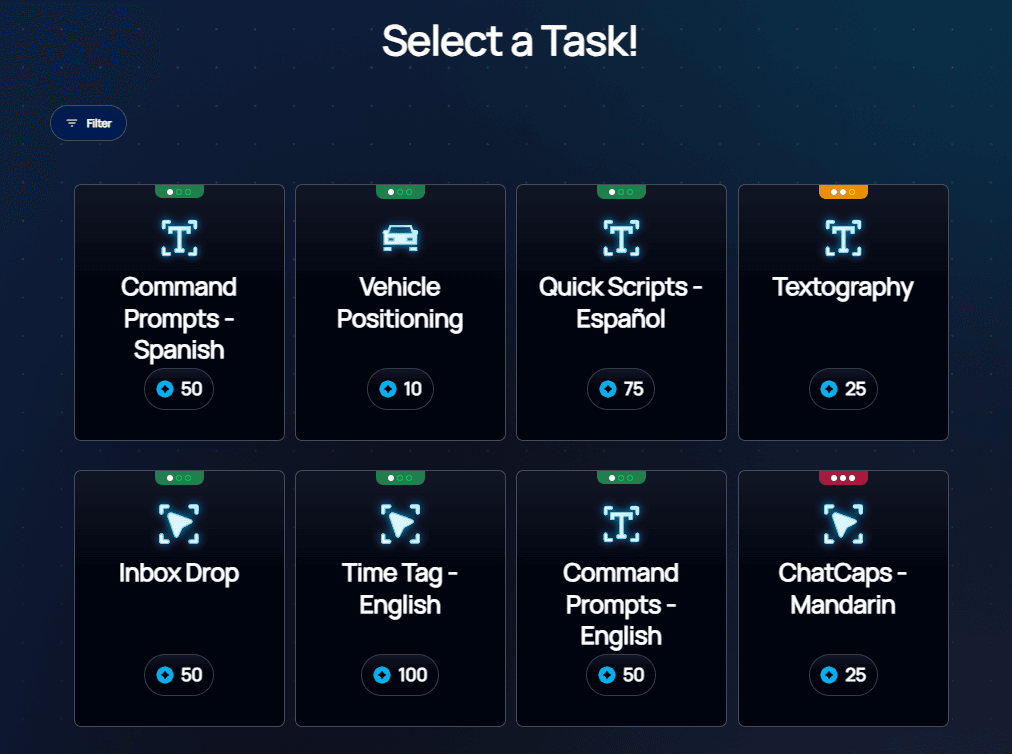Image resolution: width=1012 pixels, height=754 pixels.
Task: Click the 100 points badge on Time Tag
Action: tap(400, 675)
